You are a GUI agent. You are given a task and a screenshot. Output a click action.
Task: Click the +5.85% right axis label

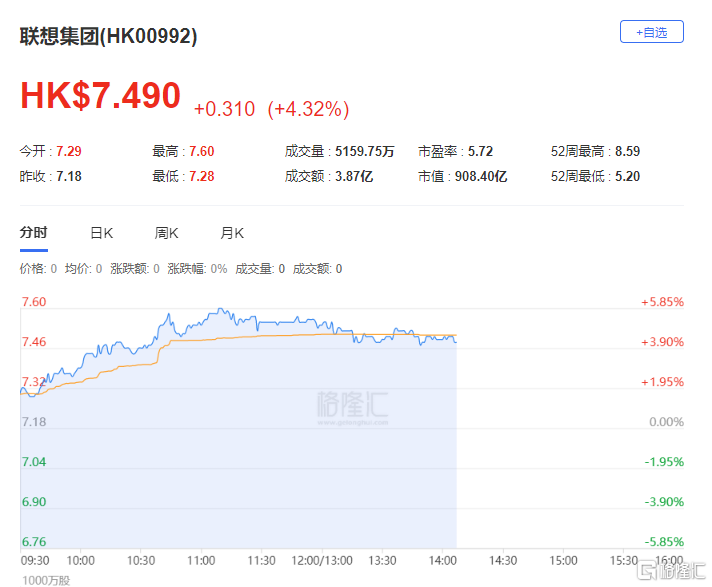click(663, 302)
